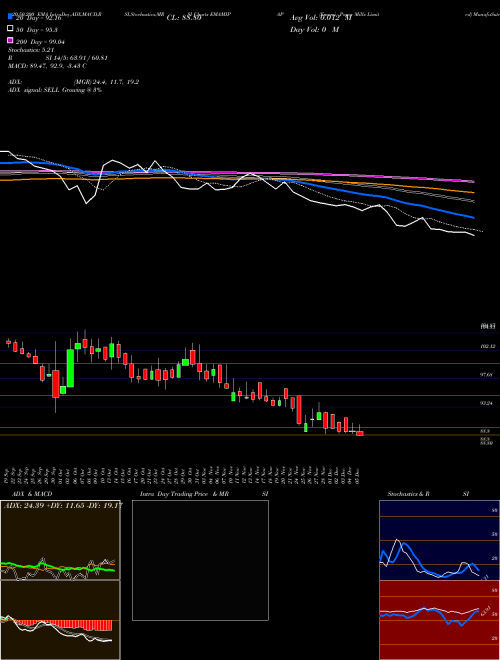Open the blue Stochastics chart panel
This screenshot has width=500, height=660.
439,540
